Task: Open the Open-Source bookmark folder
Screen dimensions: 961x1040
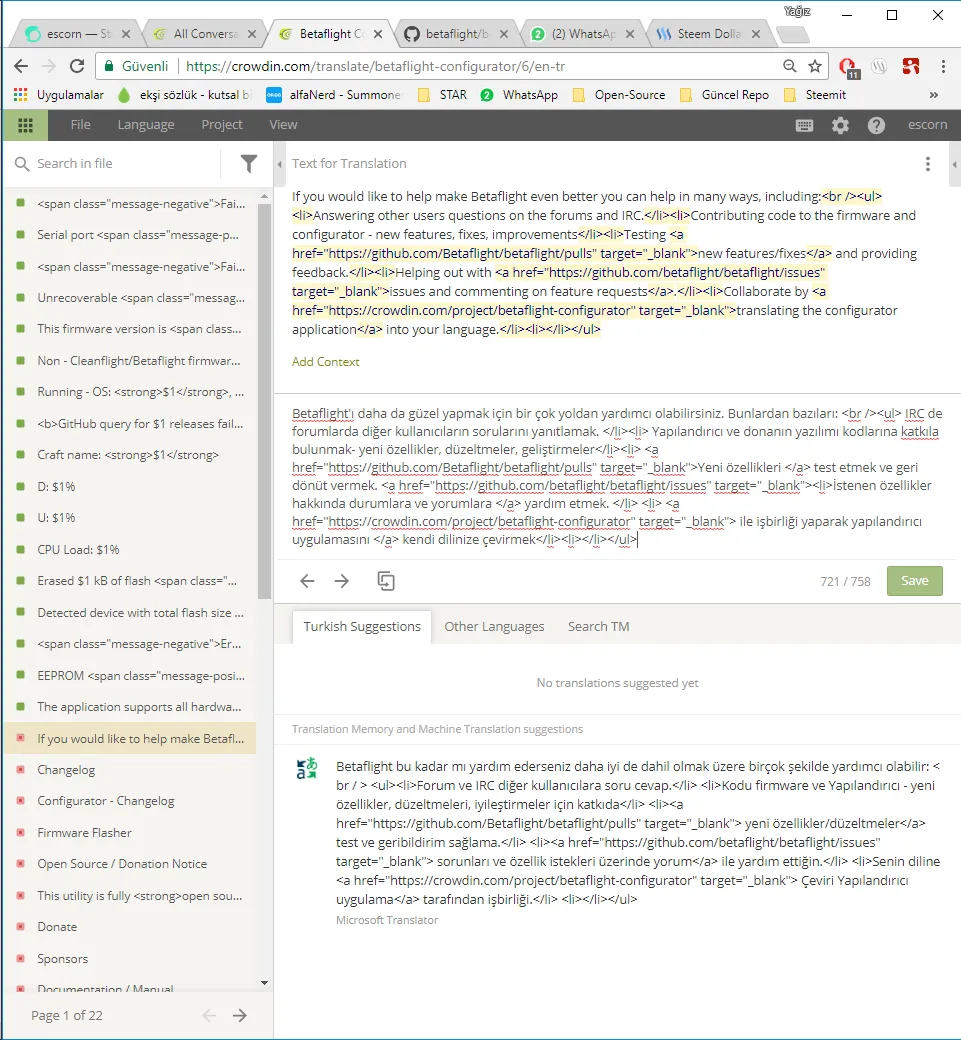Action: point(619,95)
